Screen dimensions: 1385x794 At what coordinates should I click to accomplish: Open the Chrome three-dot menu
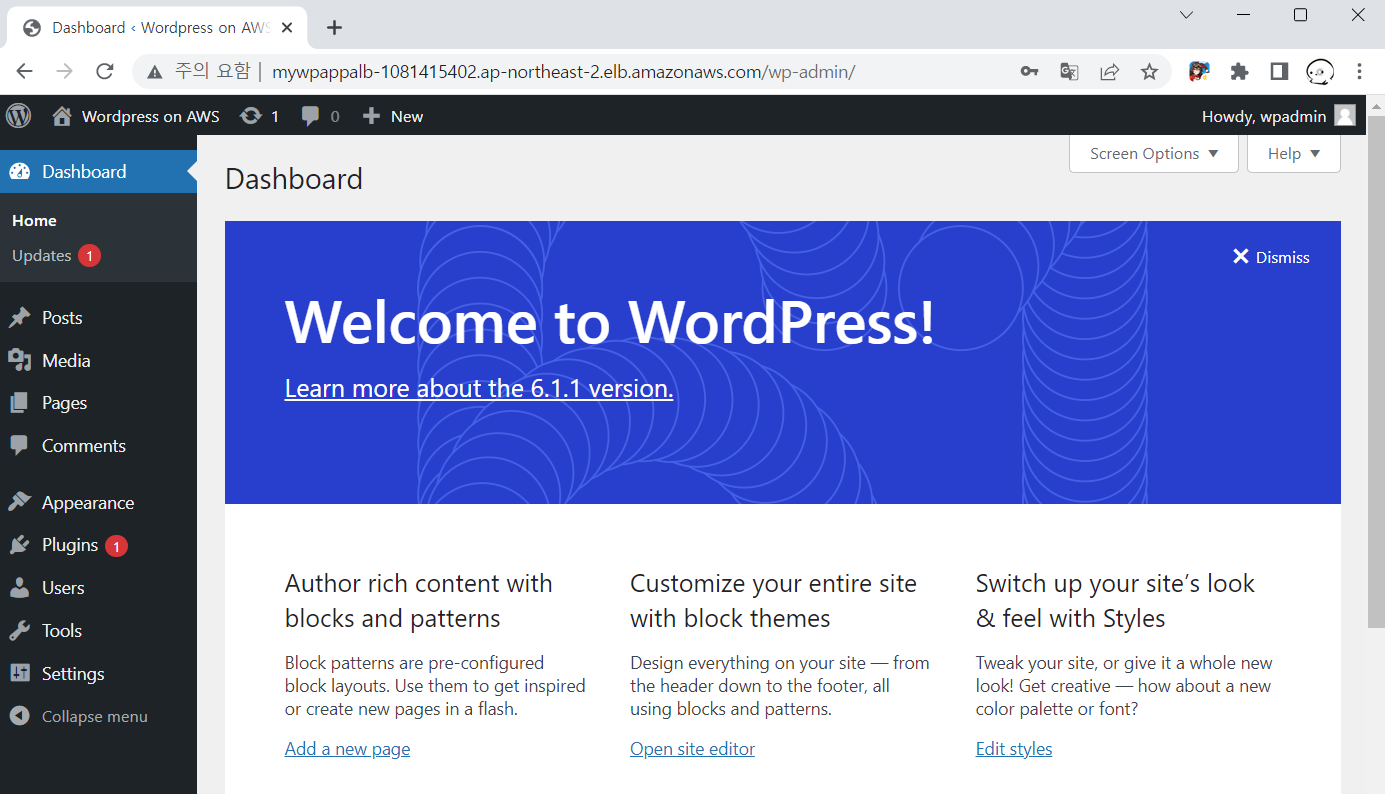pos(1359,71)
